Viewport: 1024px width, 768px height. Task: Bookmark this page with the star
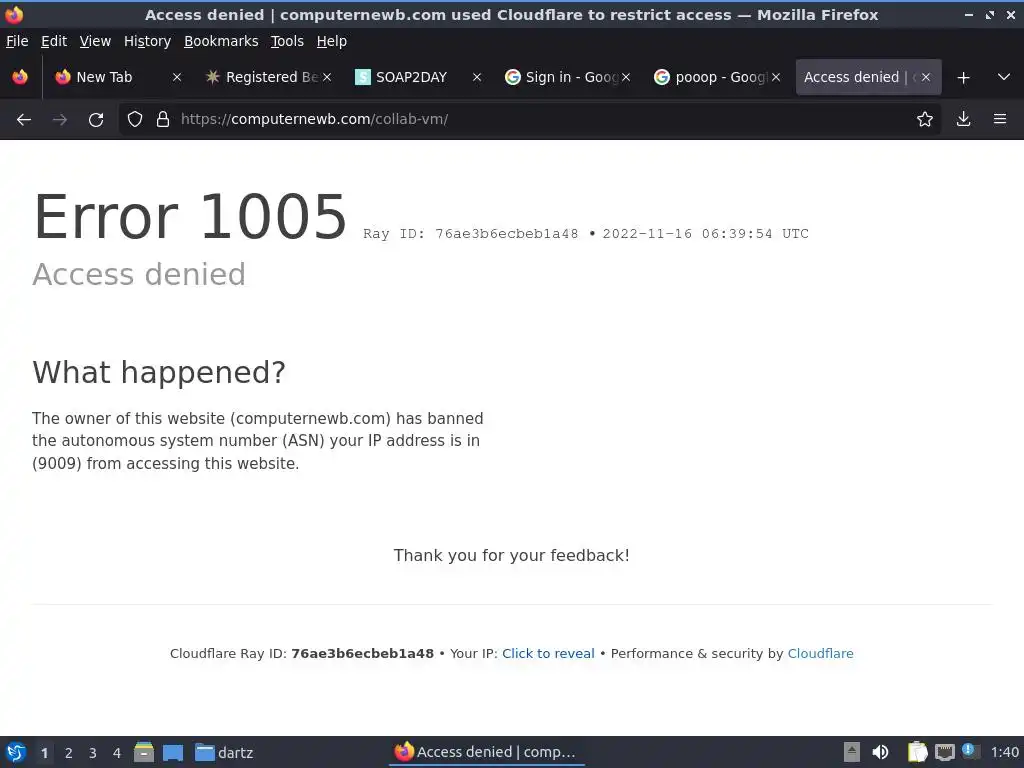coord(925,119)
